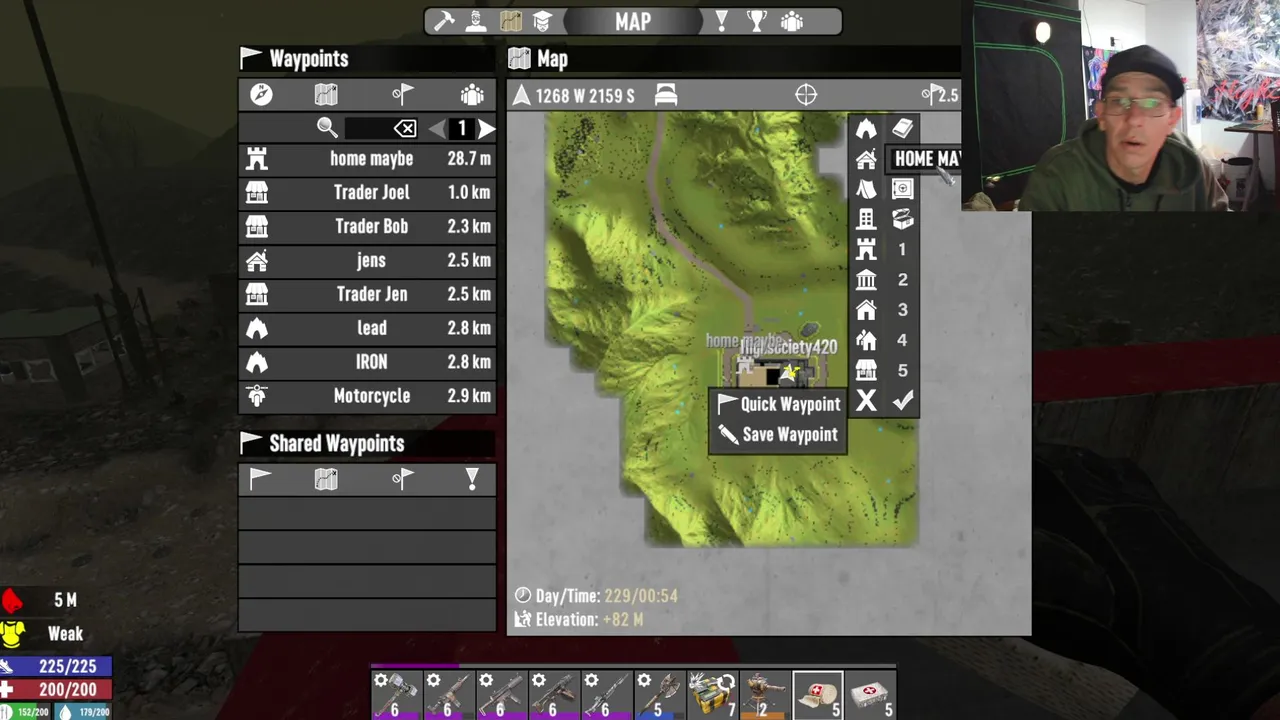This screenshot has height=720, width=1280.
Task: Click the waypoint search magnifier icon
Action: click(x=327, y=128)
